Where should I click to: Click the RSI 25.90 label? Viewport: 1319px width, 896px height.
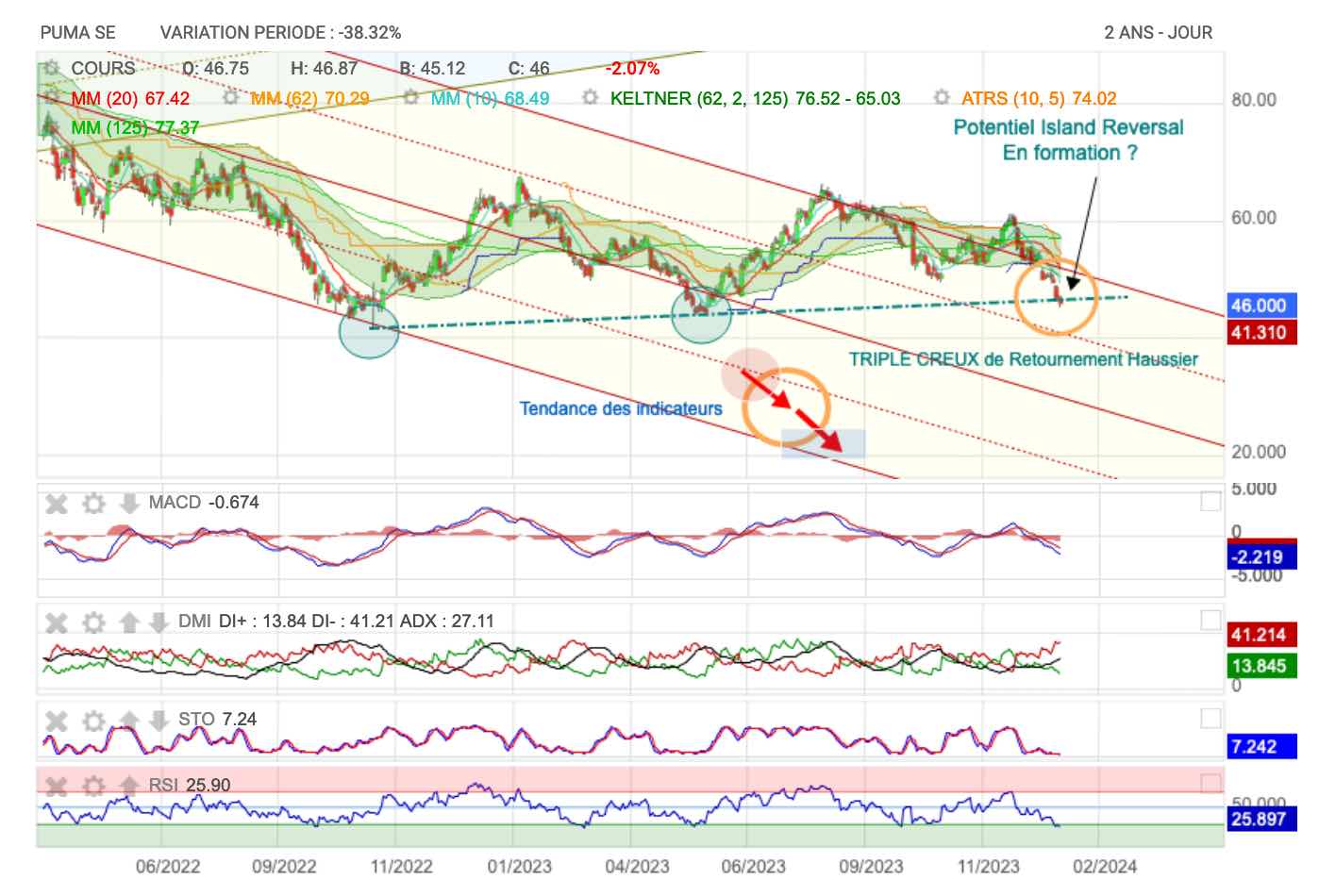tap(190, 785)
